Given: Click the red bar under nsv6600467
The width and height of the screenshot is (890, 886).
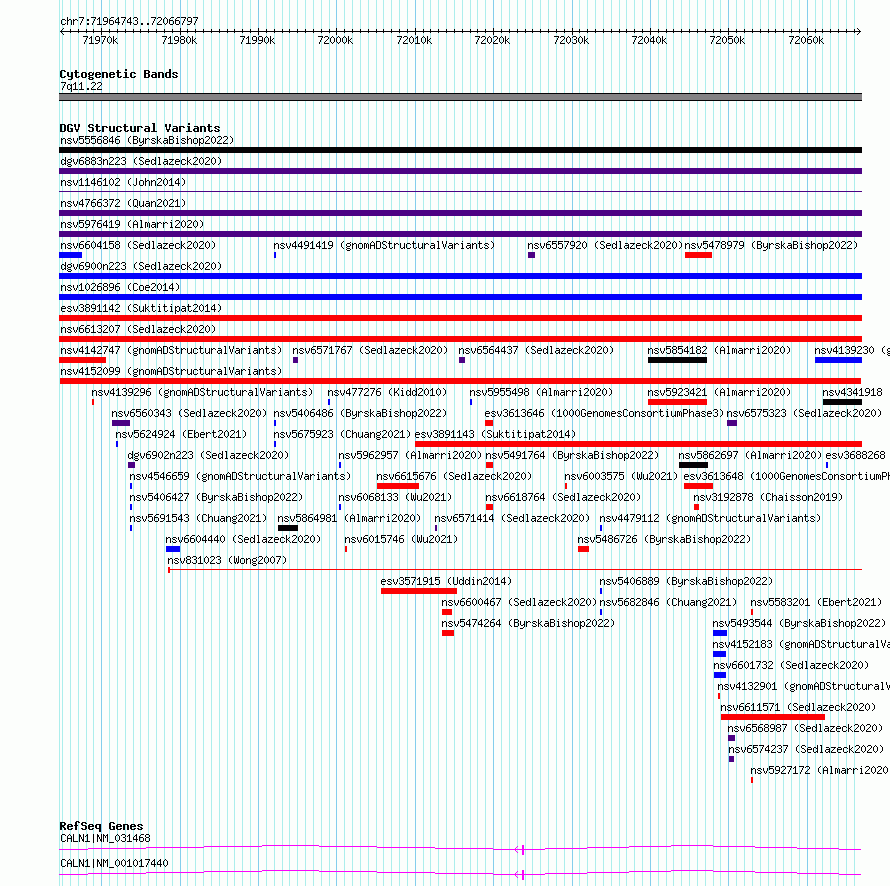Looking at the screenshot, I should coord(447,612).
